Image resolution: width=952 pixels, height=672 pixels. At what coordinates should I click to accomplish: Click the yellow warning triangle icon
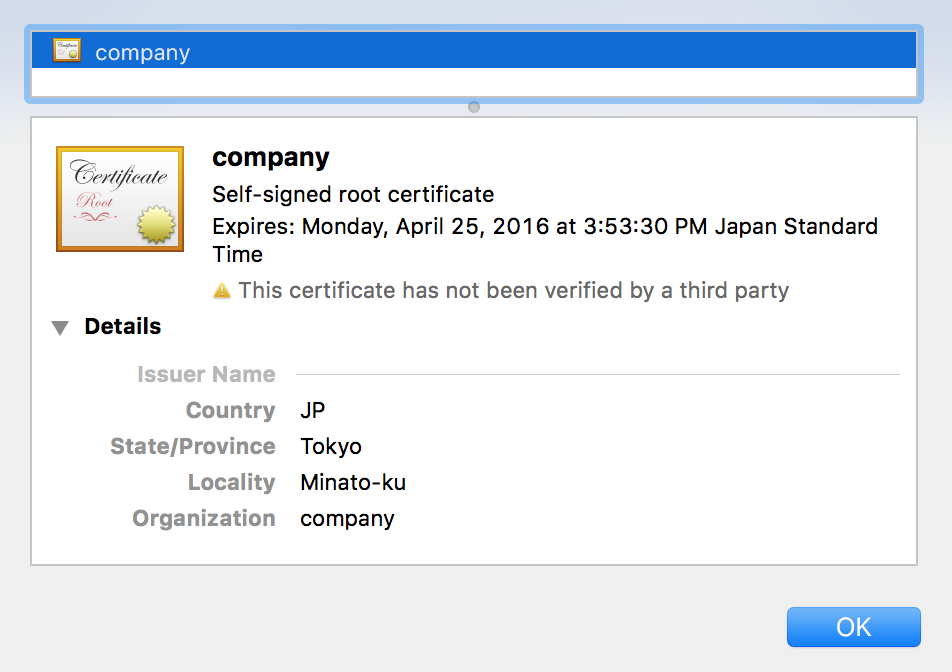tap(222, 291)
